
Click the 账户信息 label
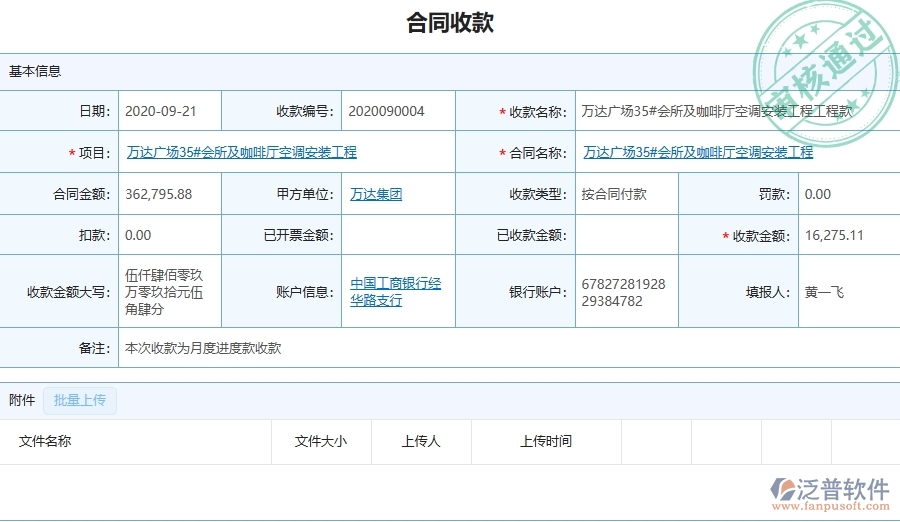tap(305, 292)
